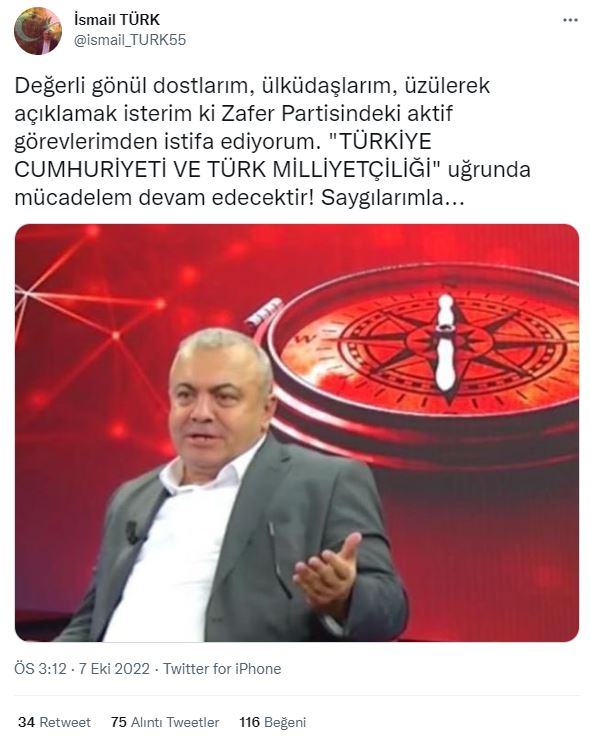The image size is (590, 746).
Task: Open the attached photo of the gray-jacketed man
Action: pos(297,432)
